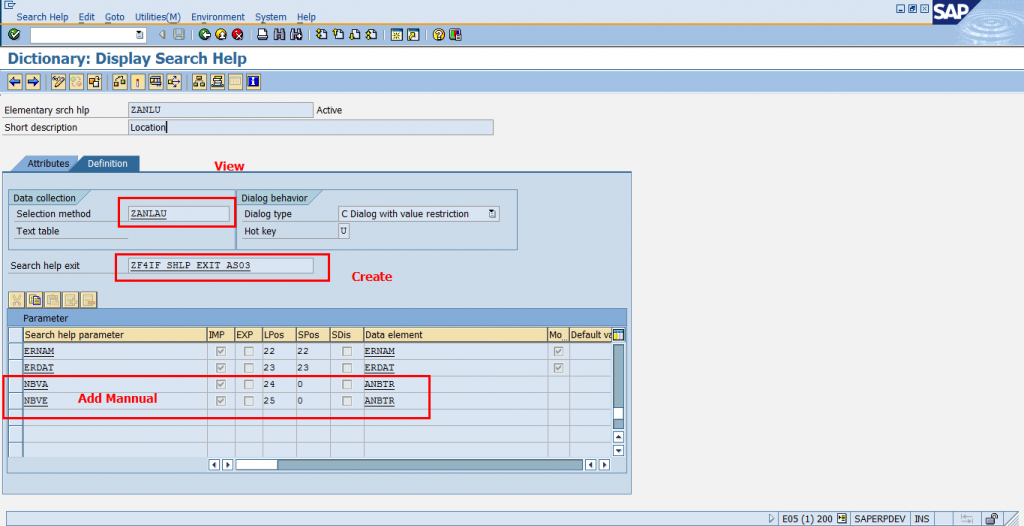1024x526 pixels.
Task: Click the NBVE search help parameter
Action: coord(35,401)
